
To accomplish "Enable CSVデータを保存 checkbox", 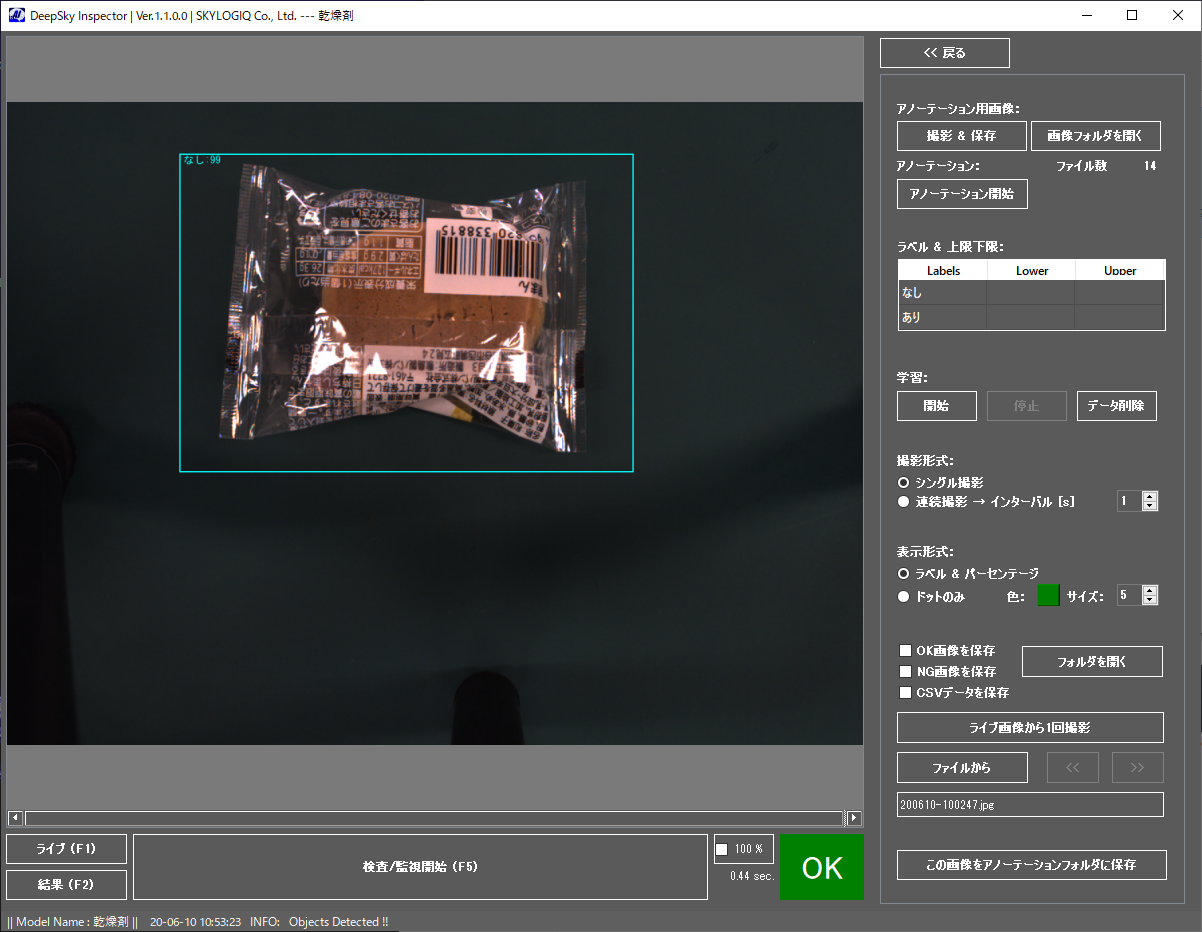I will point(906,693).
